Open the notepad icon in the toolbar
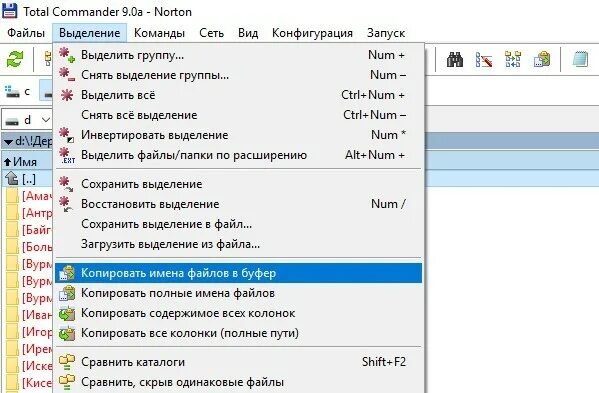 tap(580, 60)
